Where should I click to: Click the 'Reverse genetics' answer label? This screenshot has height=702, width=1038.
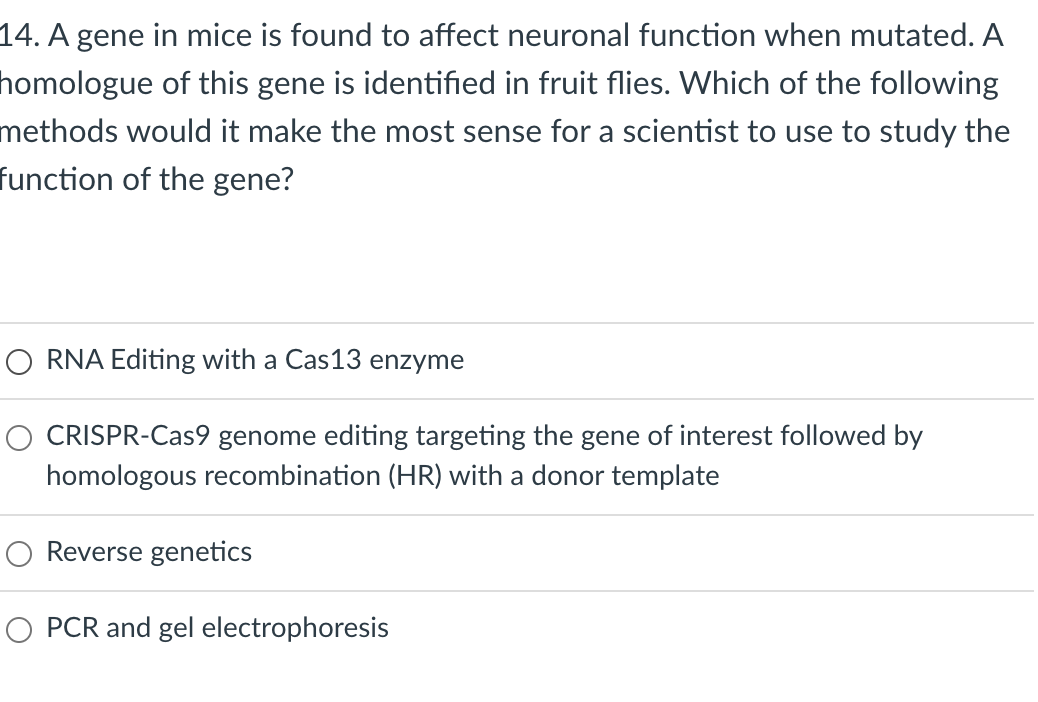(149, 552)
